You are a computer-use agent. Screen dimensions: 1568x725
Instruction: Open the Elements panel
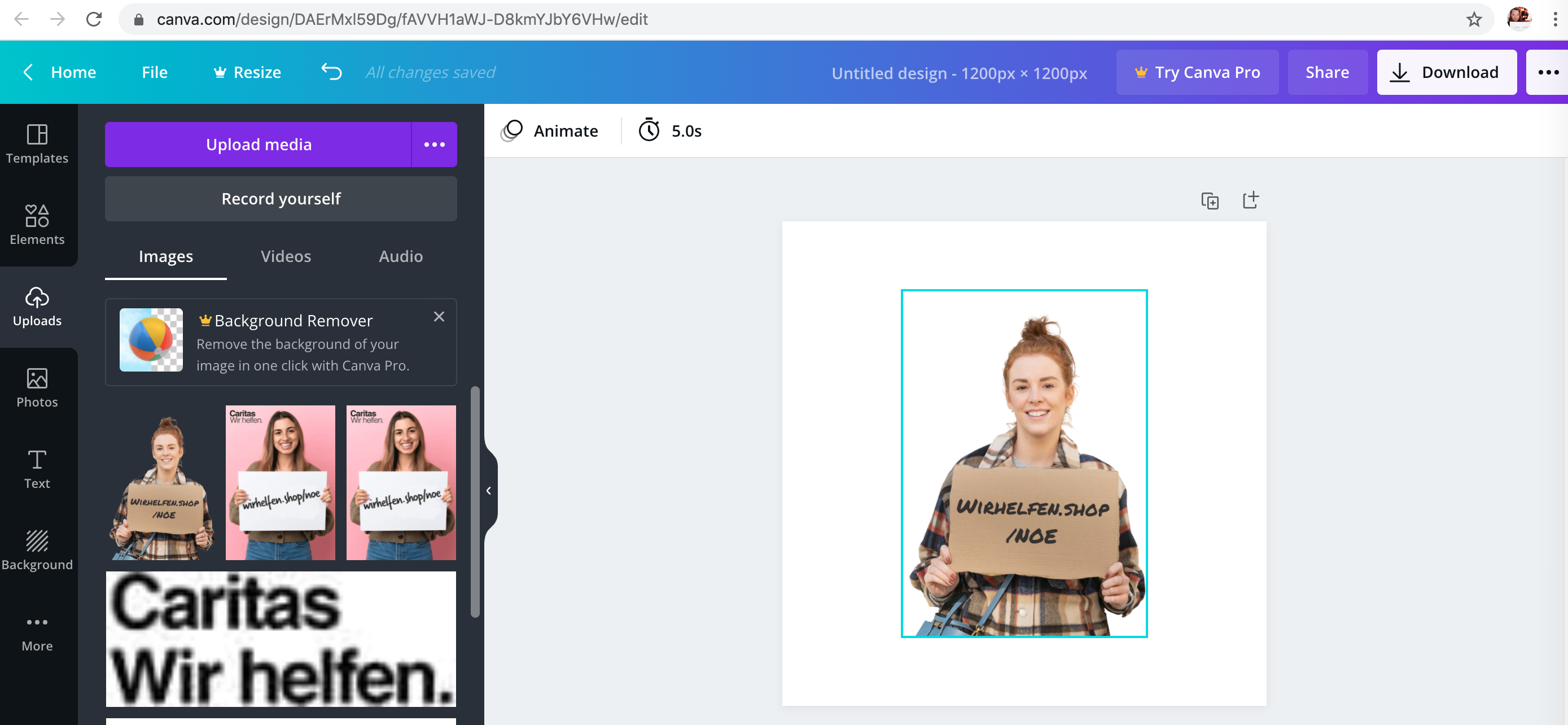(37, 225)
